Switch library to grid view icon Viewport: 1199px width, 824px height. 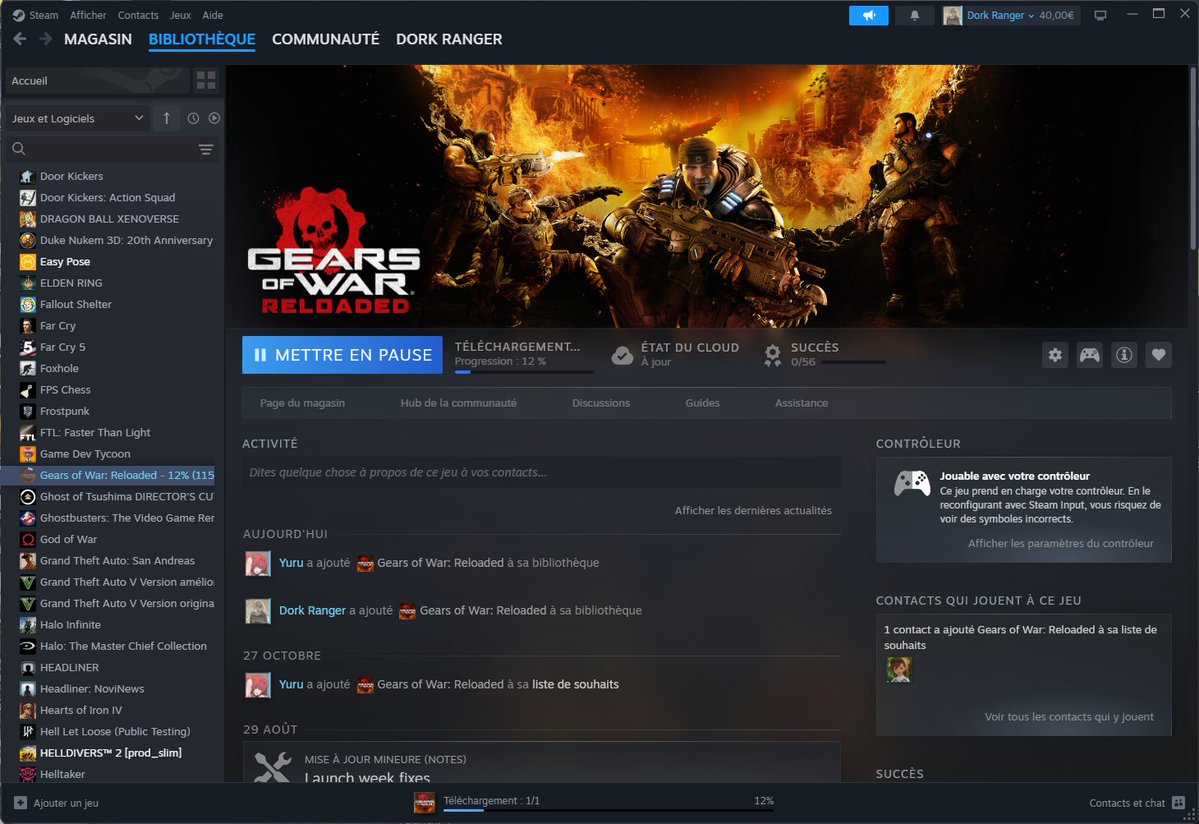206,80
